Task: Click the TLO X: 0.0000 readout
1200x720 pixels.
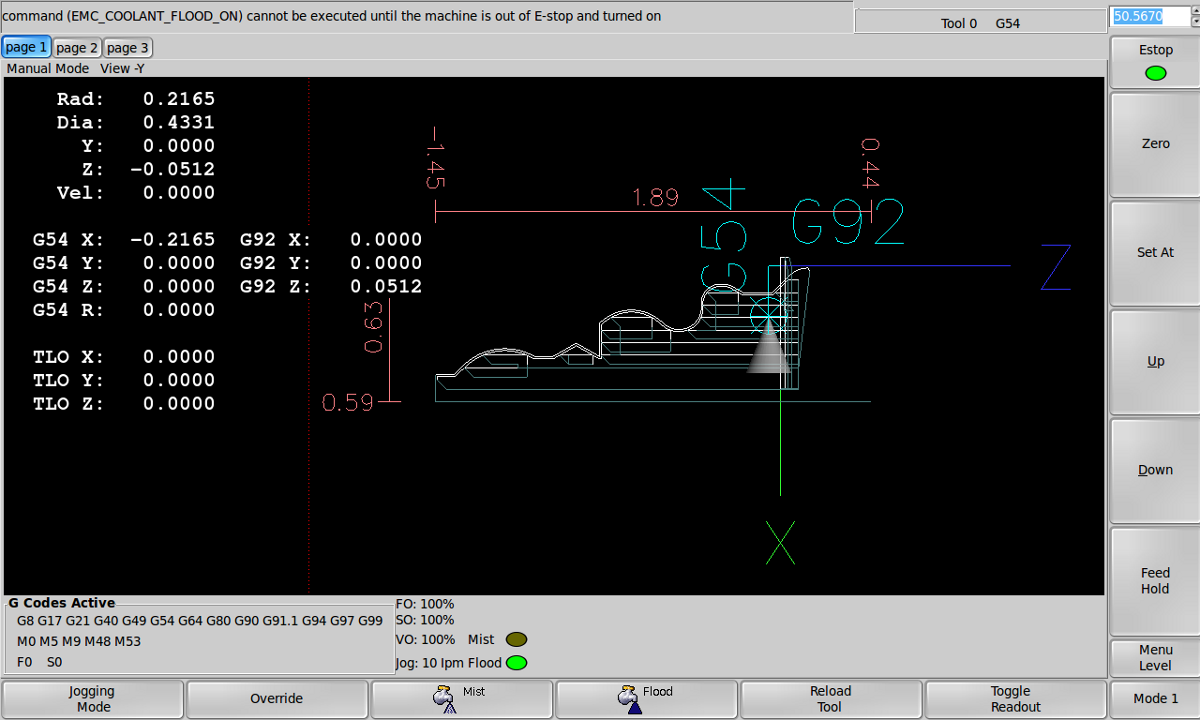Action: point(123,357)
